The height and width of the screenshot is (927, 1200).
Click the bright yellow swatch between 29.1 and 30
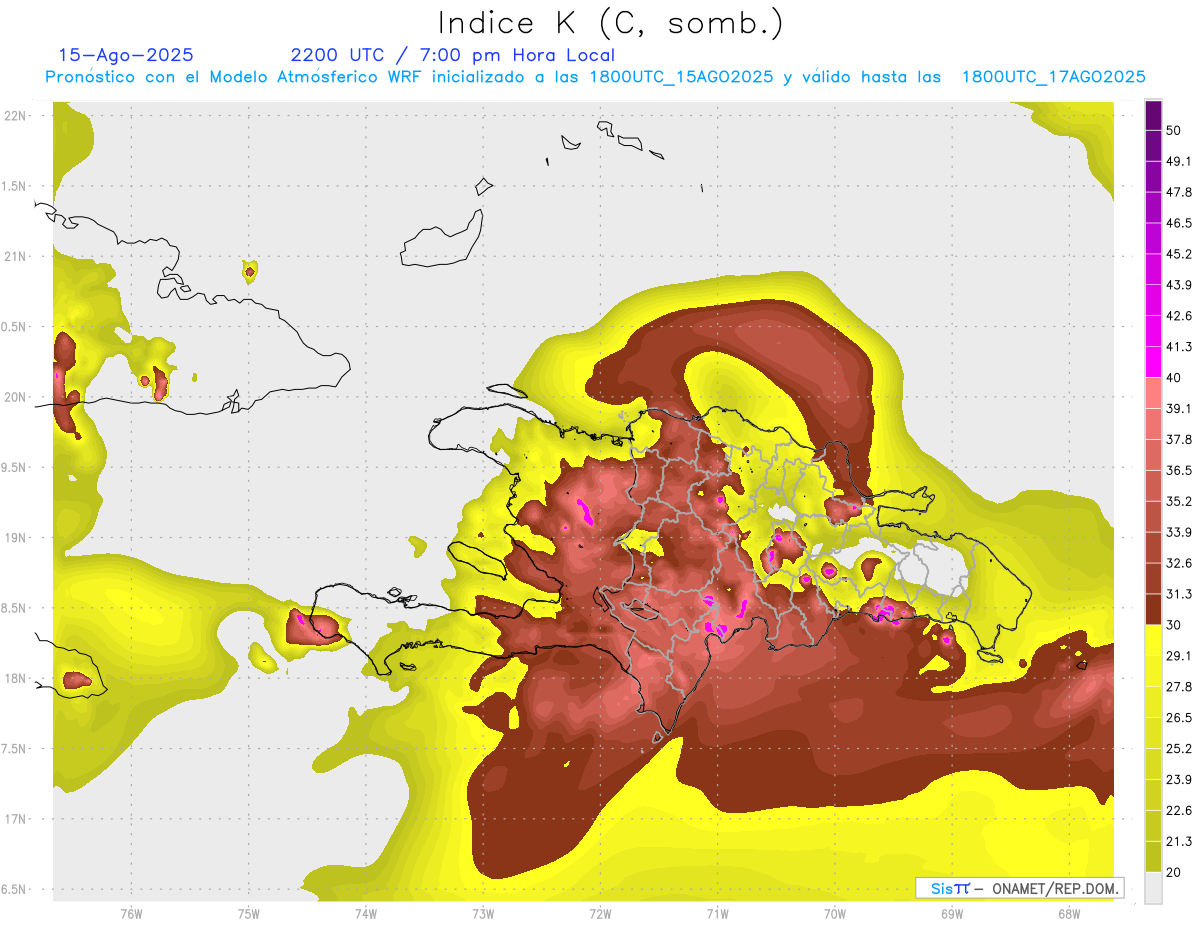point(1154,640)
